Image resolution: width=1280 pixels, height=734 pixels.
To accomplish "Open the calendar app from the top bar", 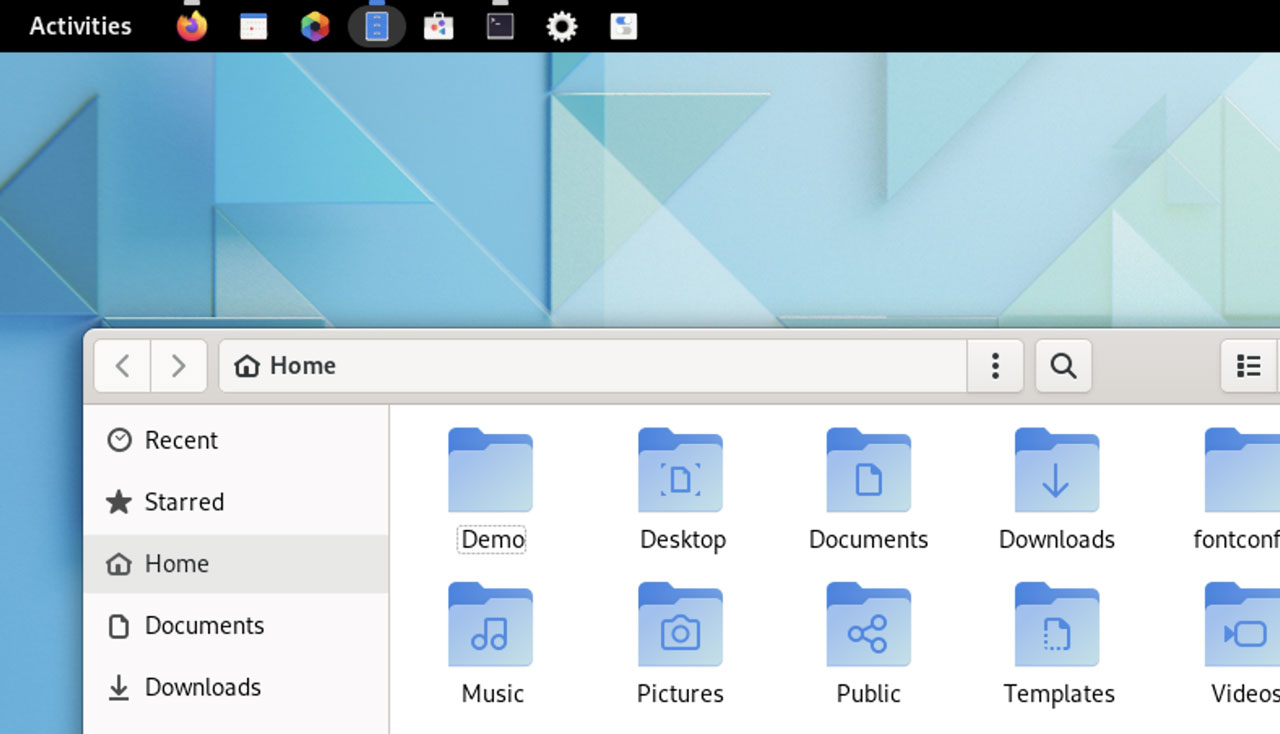I will coord(253,26).
